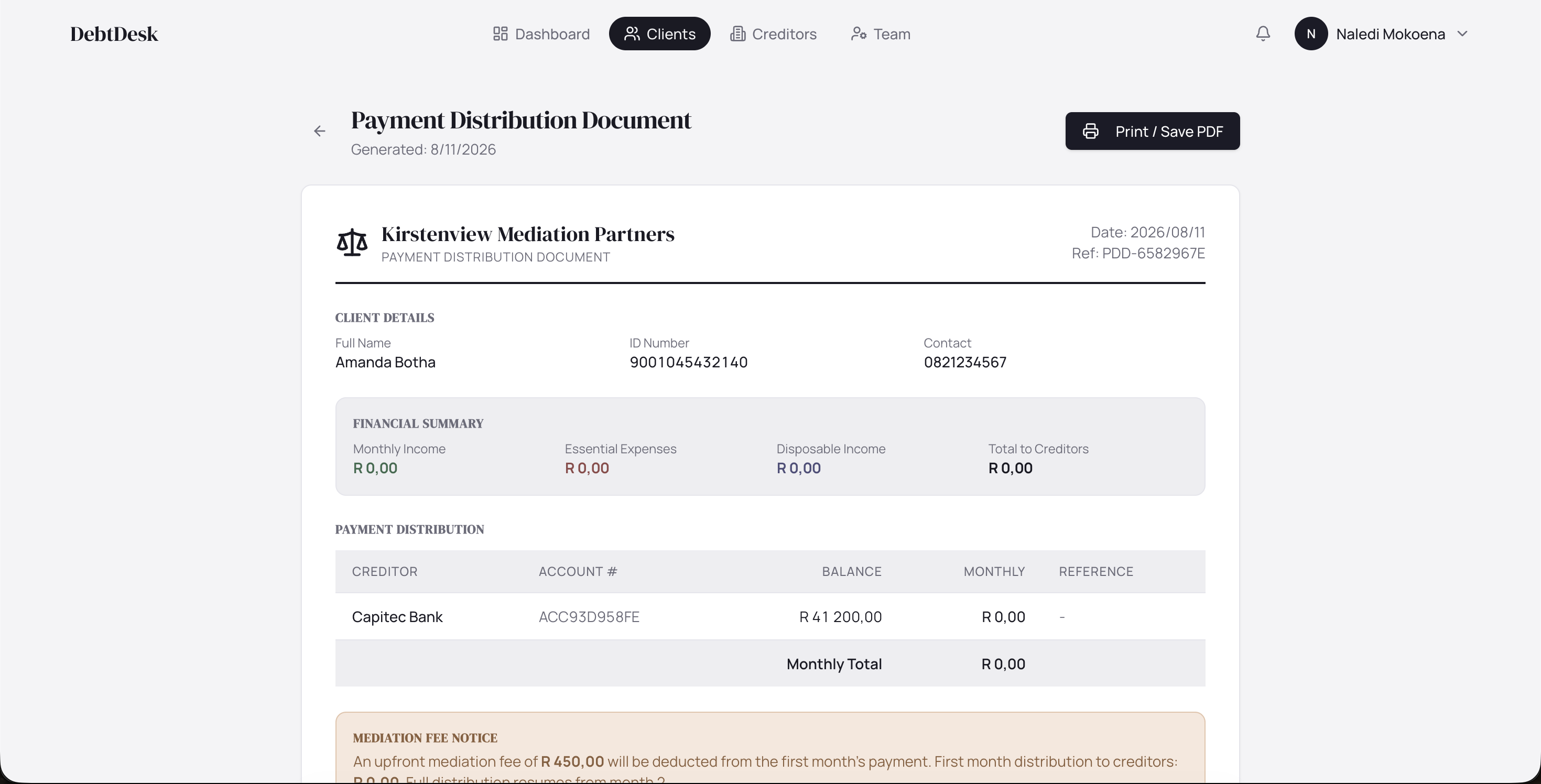Open the notifications bell
Viewport: 1541px width, 784px height.
click(1263, 34)
